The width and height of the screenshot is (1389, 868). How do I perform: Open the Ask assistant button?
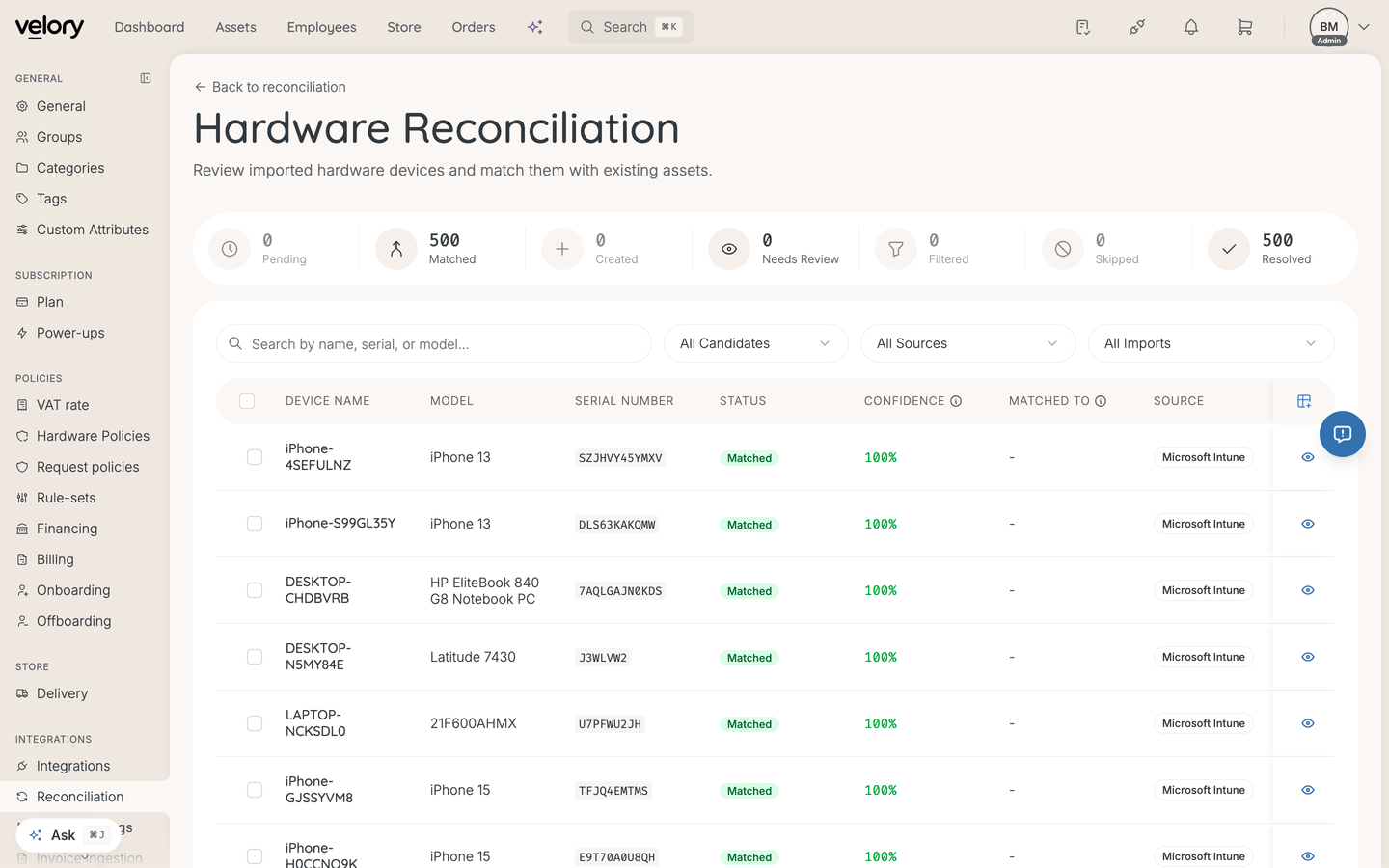tap(68, 835)
